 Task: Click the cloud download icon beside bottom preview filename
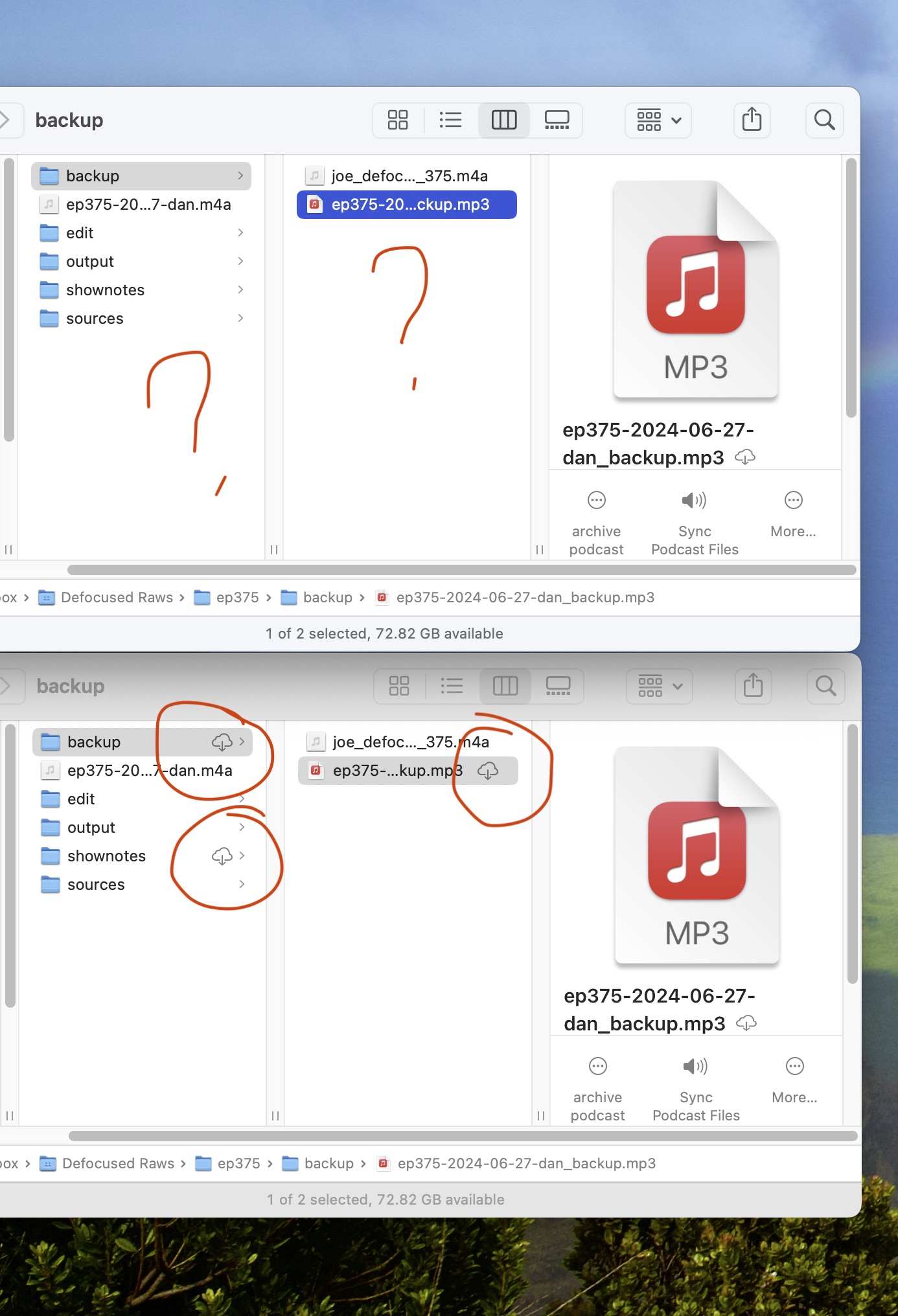coord(746,1024)
